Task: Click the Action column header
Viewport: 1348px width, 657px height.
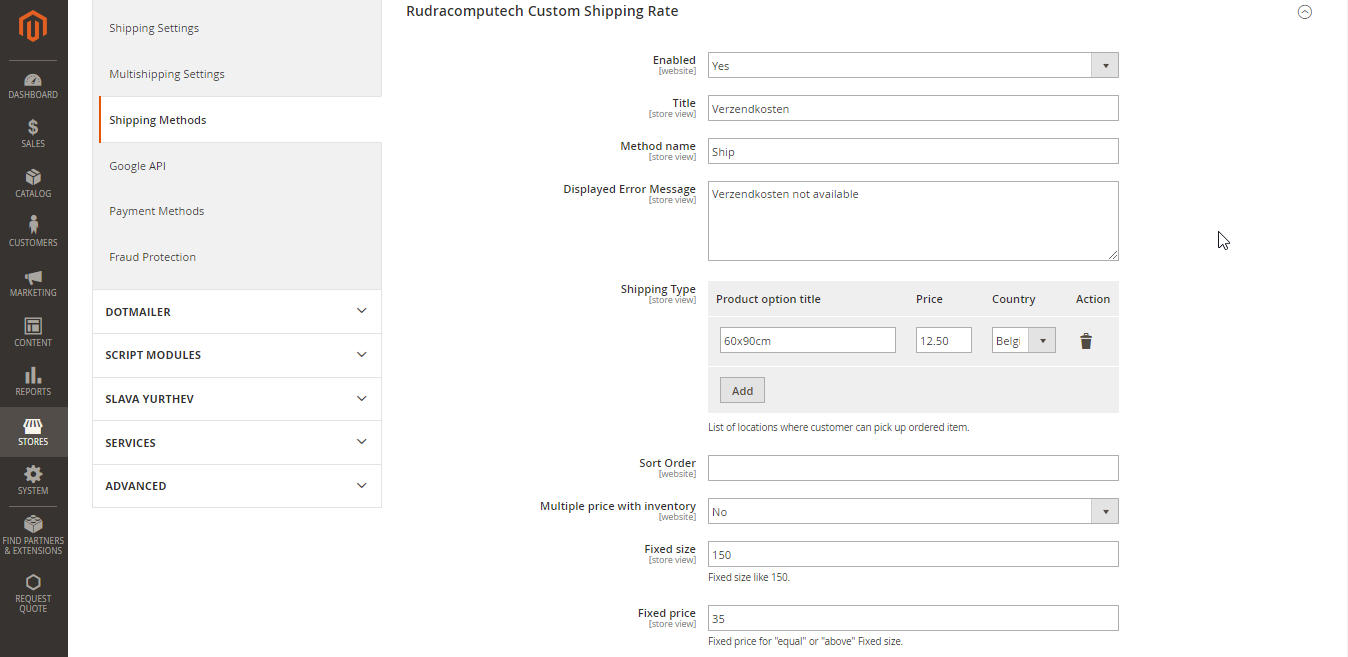Action: pos(1093,299)
